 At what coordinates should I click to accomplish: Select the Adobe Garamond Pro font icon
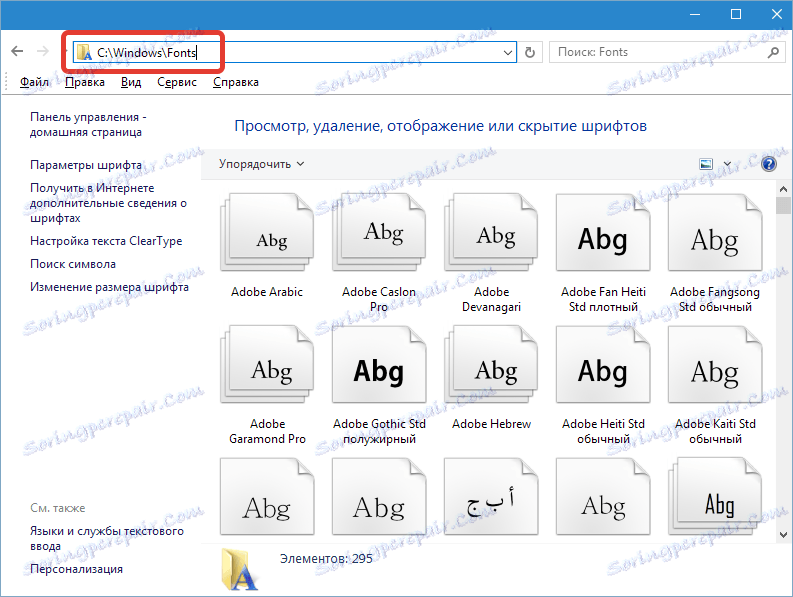pos(267,364)
